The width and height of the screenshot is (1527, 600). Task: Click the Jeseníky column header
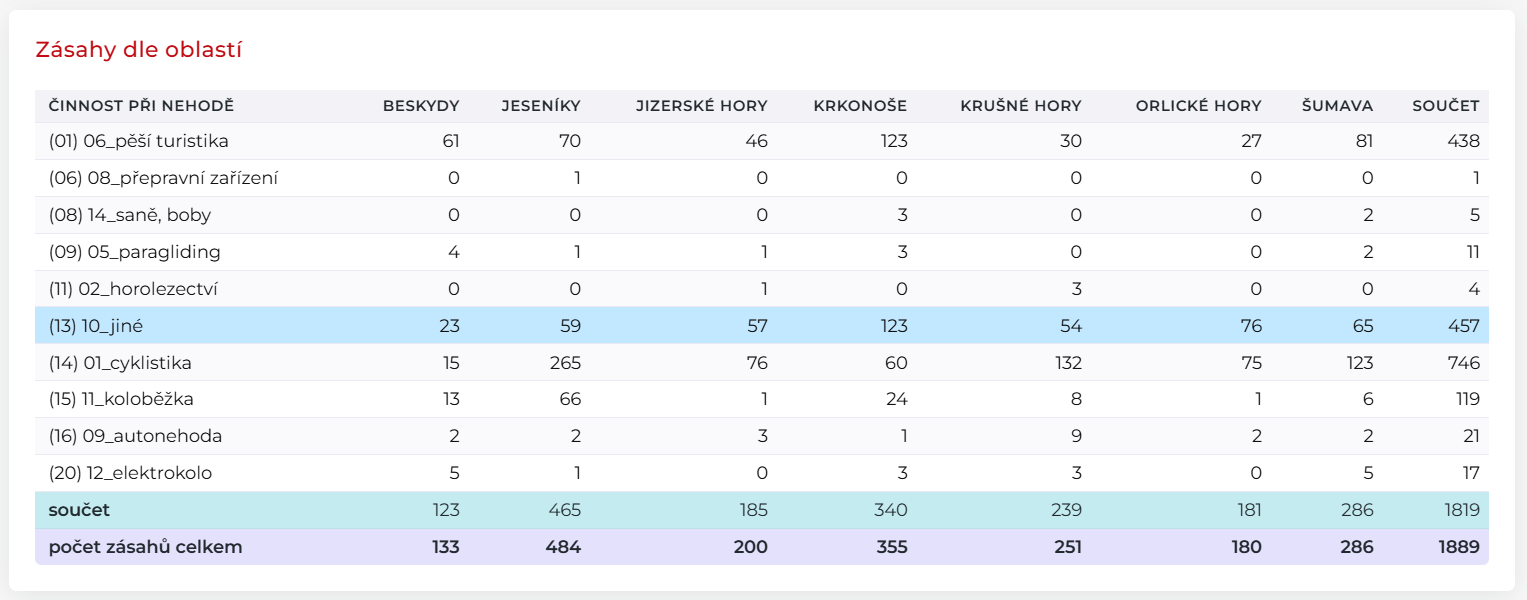coord(540,106)
